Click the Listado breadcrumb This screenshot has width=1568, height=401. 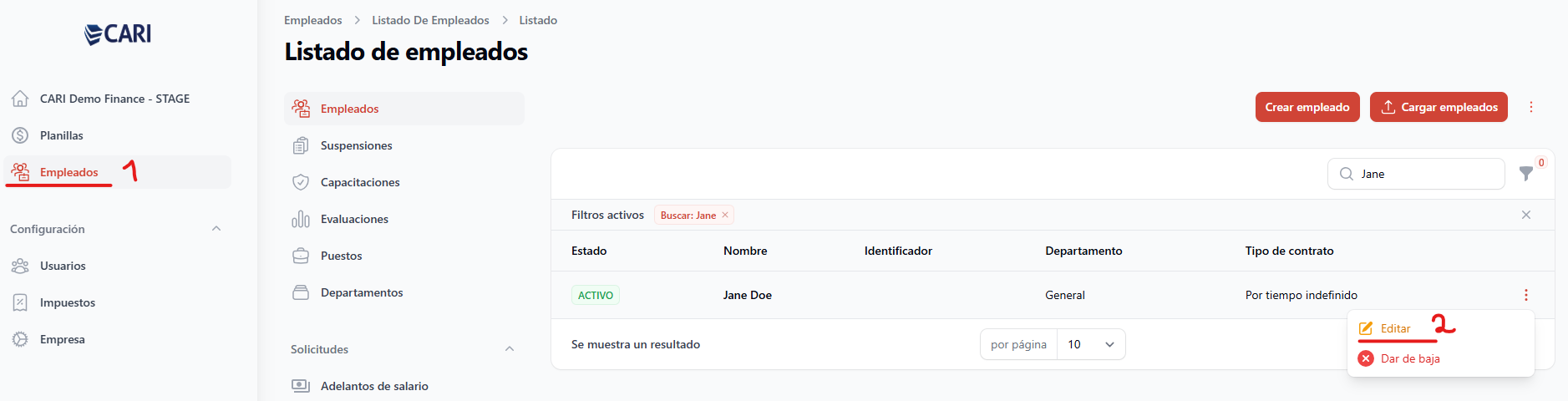pyautogui.click(x=538, y=20)
